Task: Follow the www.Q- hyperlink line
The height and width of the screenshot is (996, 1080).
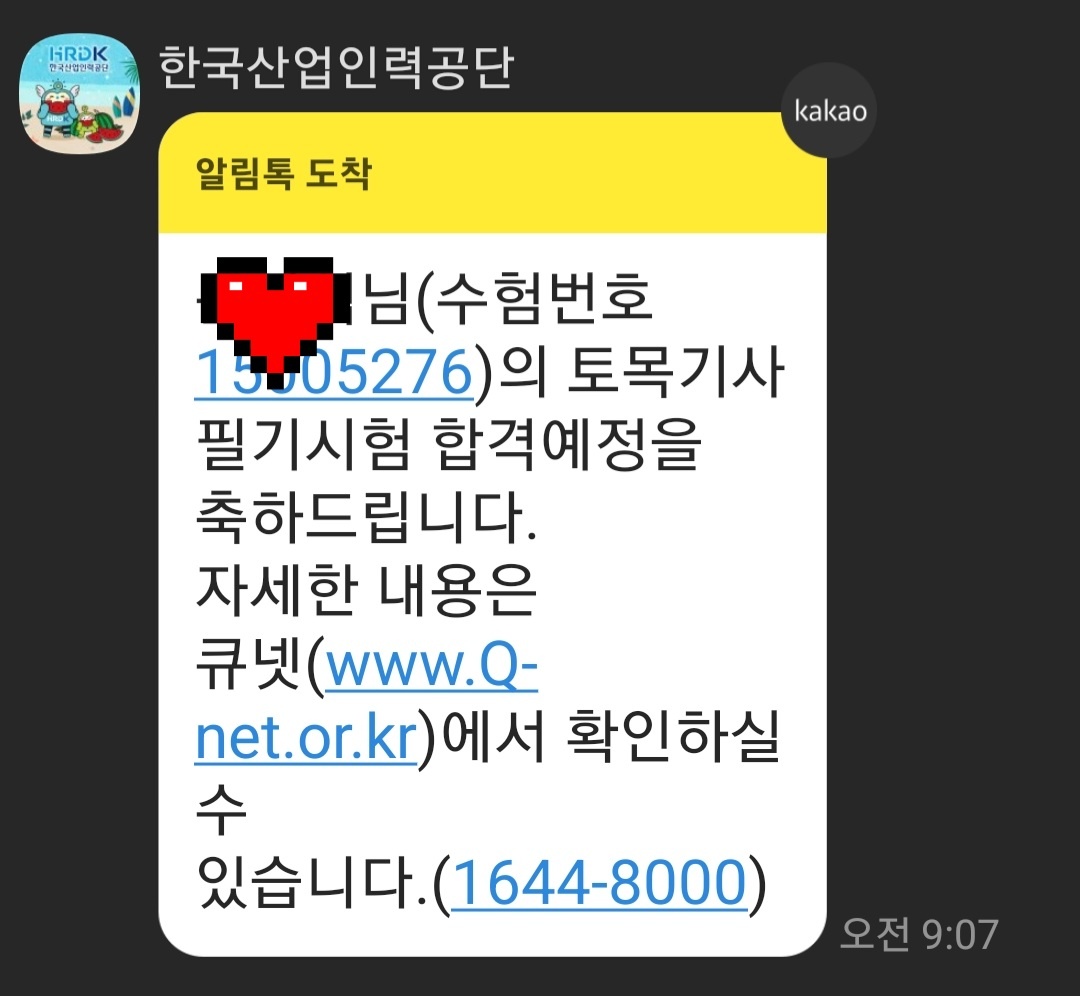Action: coord(431,667)
